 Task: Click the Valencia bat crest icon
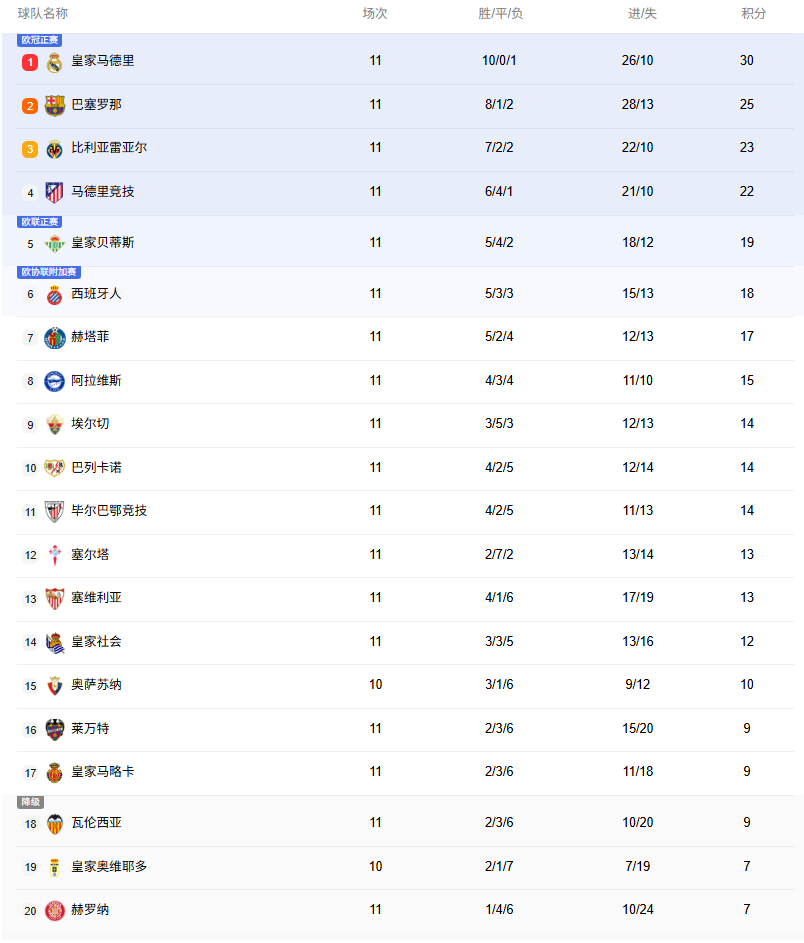[x=55, y=823]
